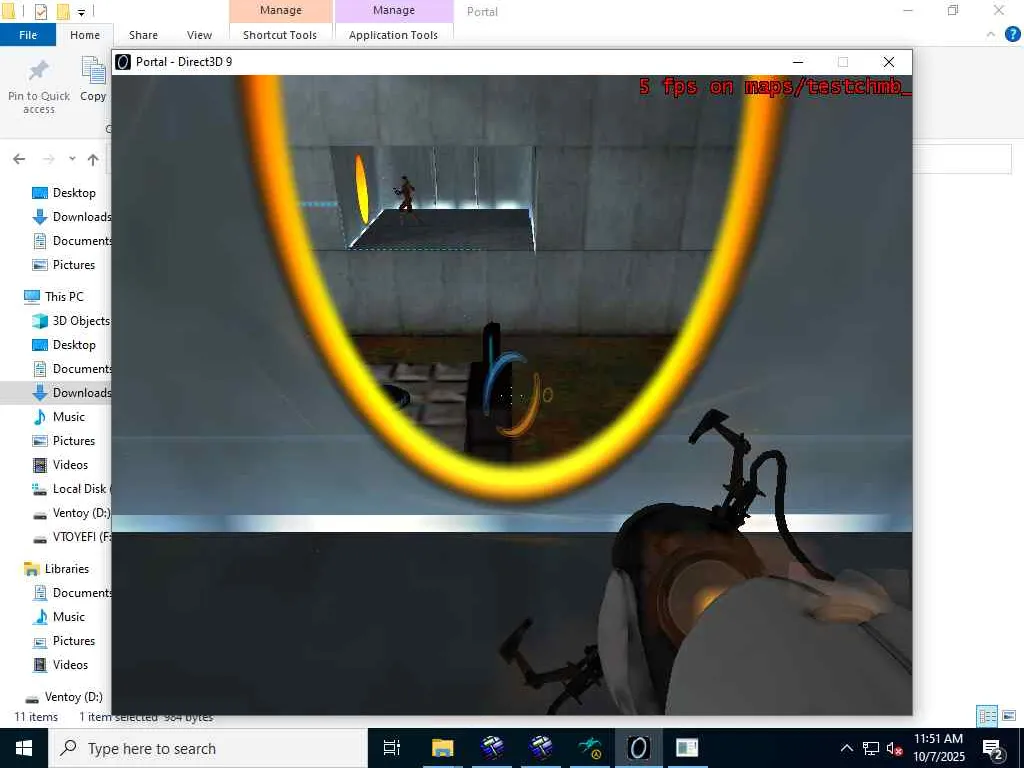Select highlighted Downloads under This PC
The image size is (1024, 768).
[x=81, y=392]
